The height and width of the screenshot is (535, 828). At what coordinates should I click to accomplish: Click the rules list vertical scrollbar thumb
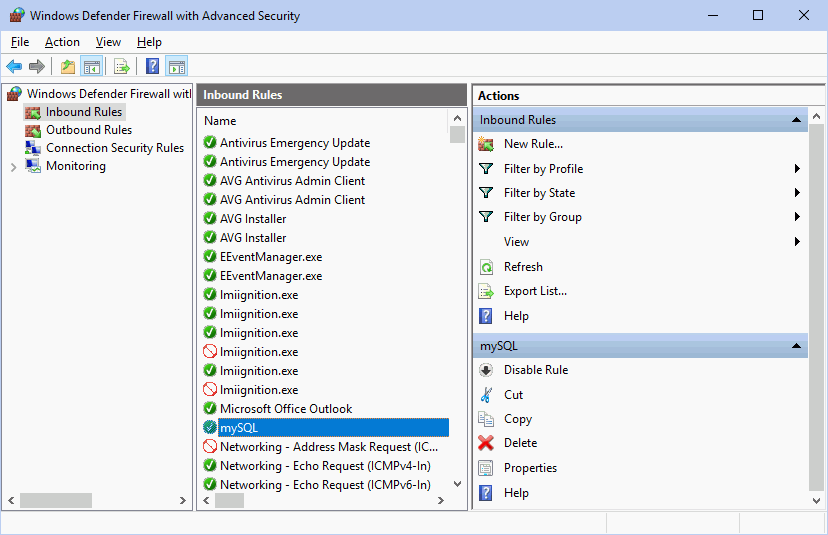pyautogui.click(x=457, y=134)
